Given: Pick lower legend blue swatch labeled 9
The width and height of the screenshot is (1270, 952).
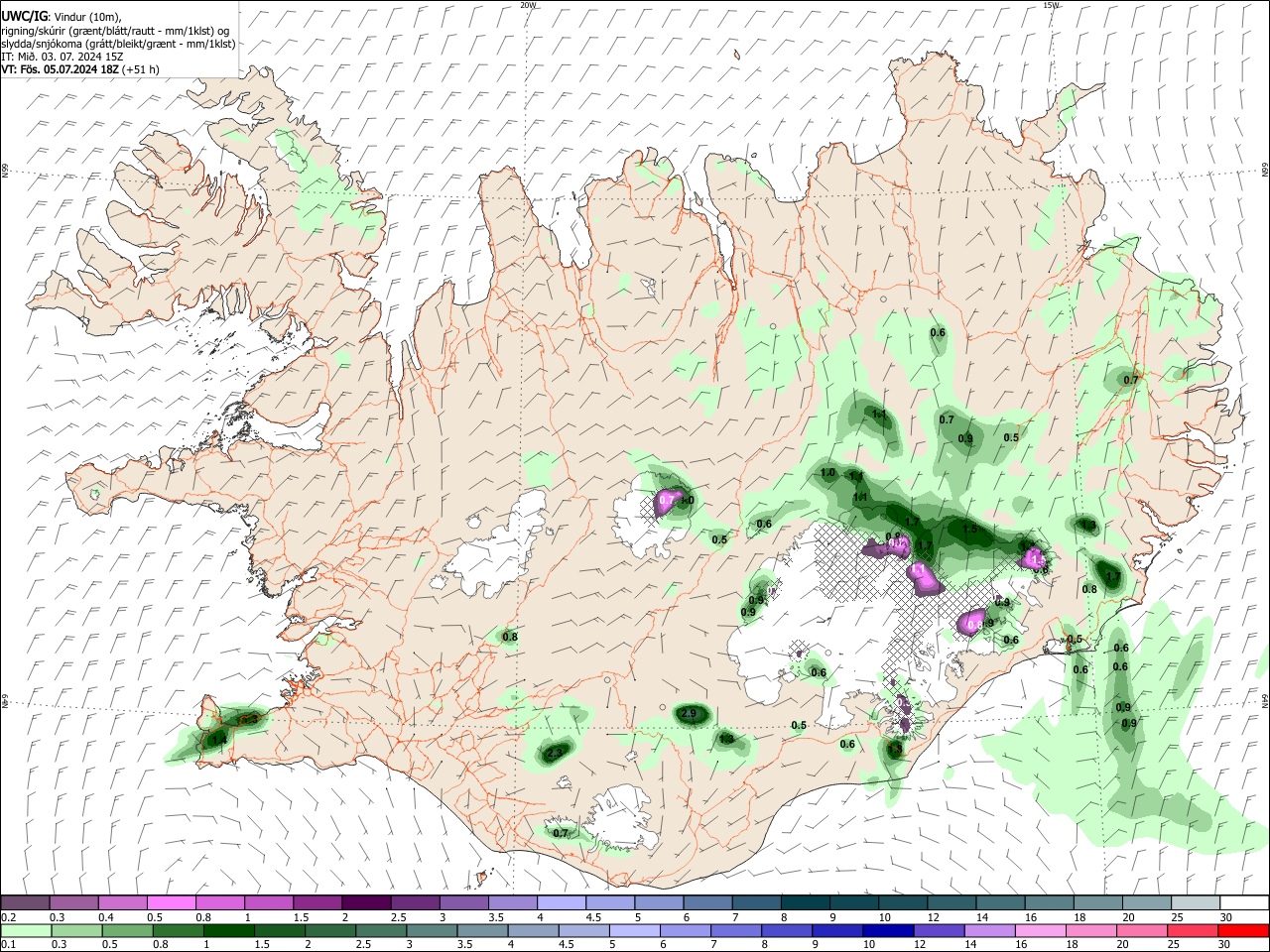Looking at the screenshot, I should point(838,930).
